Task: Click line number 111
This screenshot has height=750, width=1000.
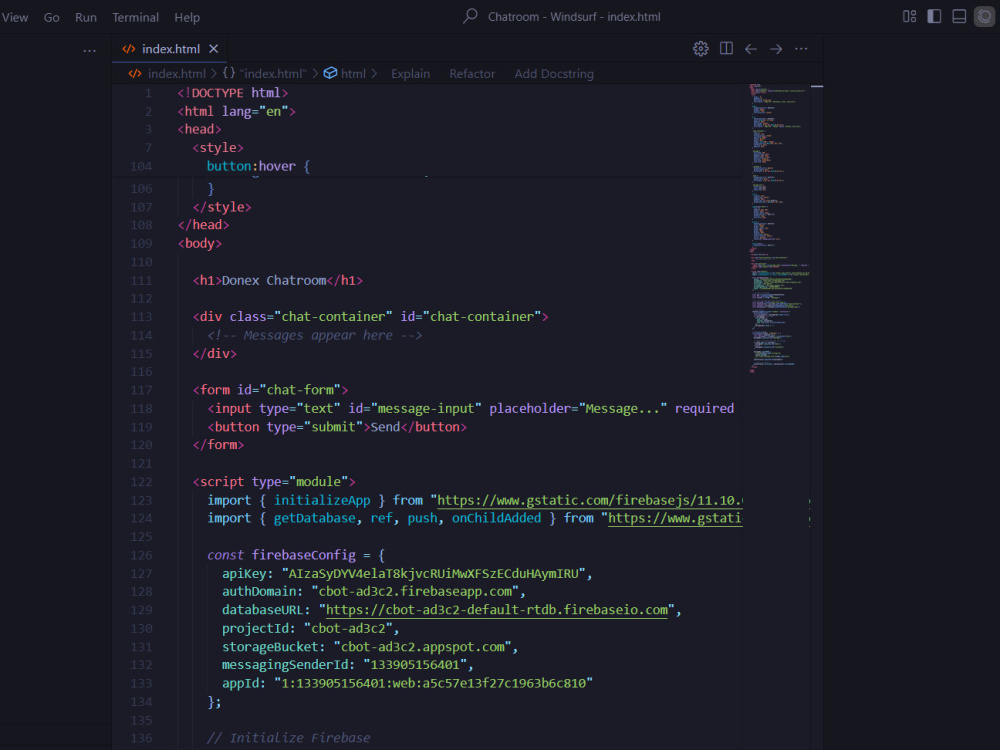Action: tap(141, 281)
